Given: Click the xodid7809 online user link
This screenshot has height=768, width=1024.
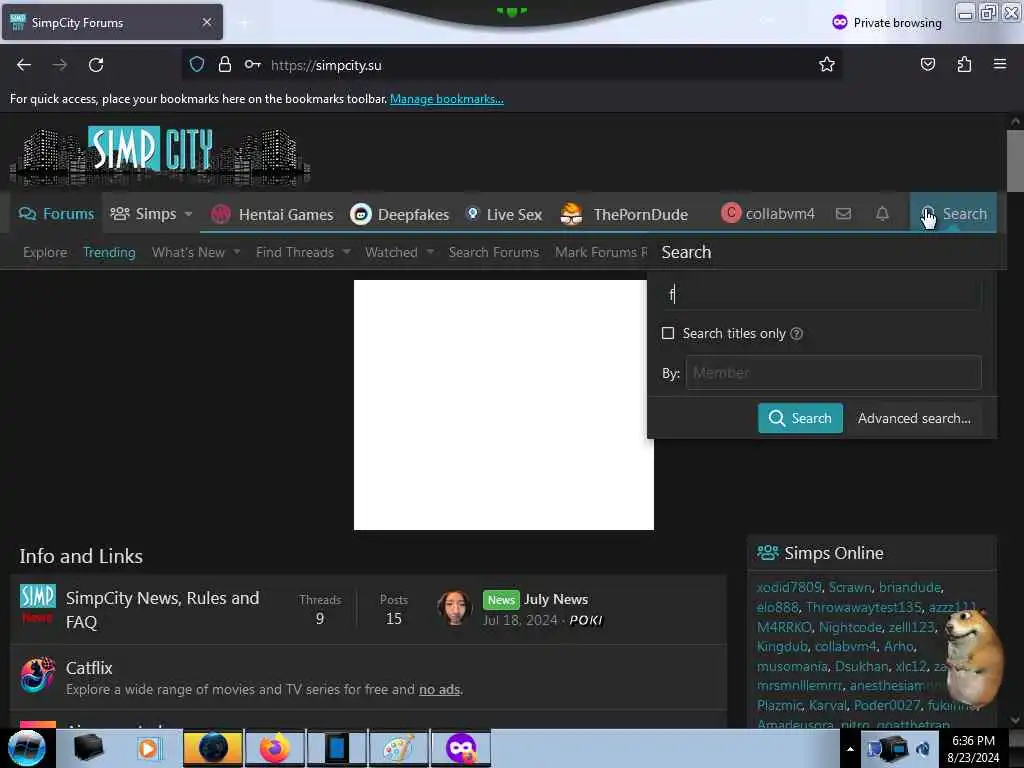Looking at the screenshot, I should (x=789, y=587).
